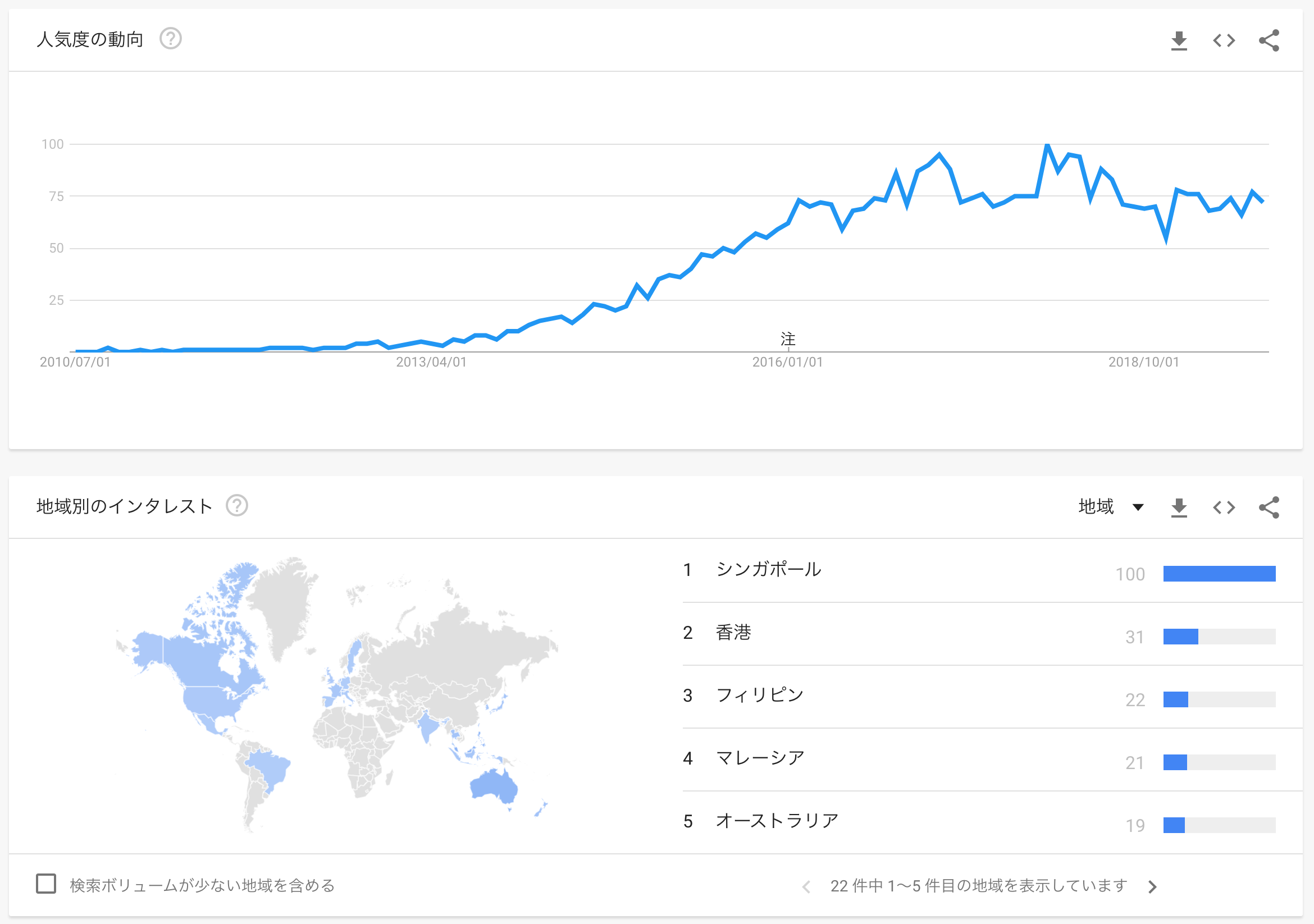This screenshot has width=1314, height=924.
Task: Open embed code for 地域別のインタレスト
Action: [1224, 507]
